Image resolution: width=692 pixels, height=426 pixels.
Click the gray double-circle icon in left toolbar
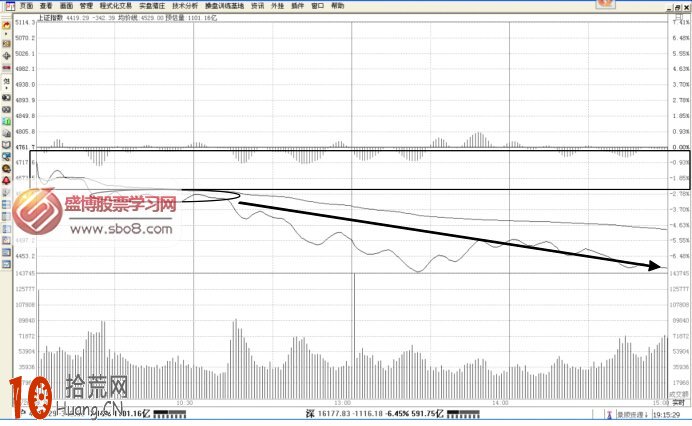(6, 109)
